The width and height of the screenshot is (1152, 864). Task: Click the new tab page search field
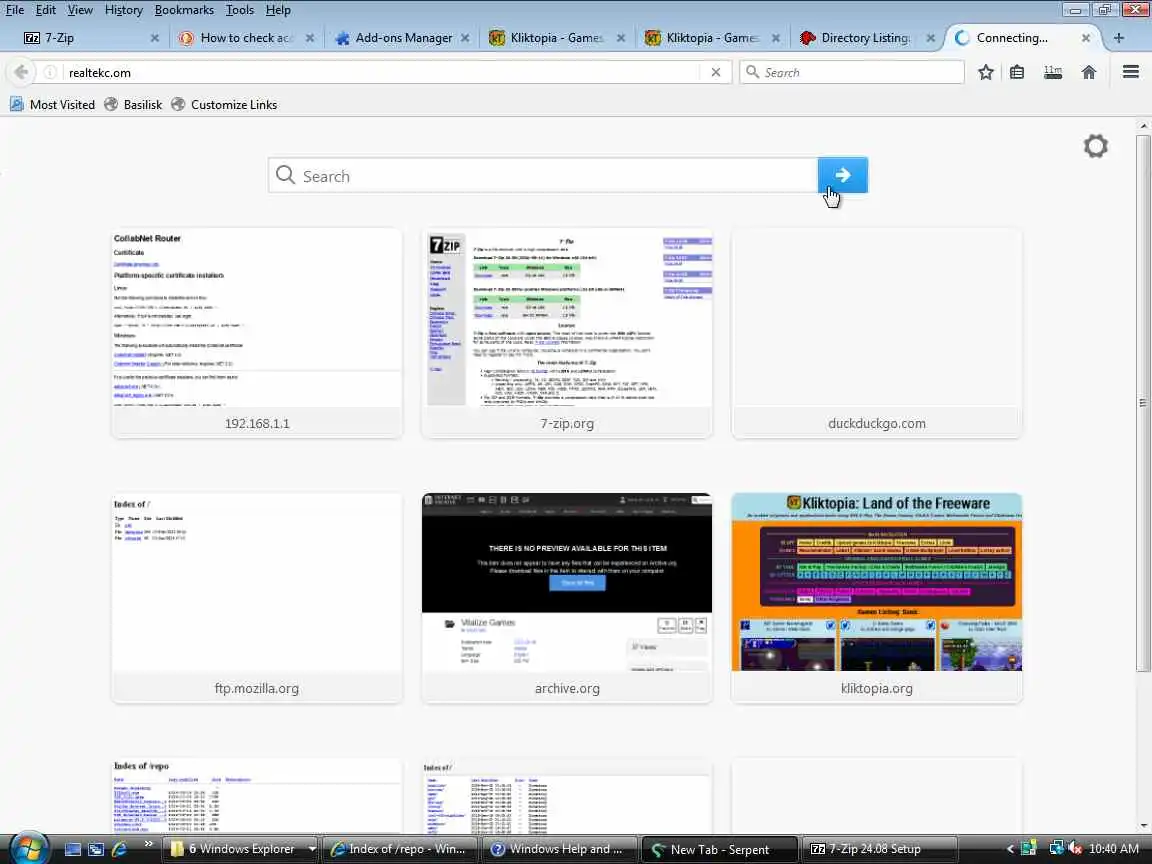coord(543,176)
